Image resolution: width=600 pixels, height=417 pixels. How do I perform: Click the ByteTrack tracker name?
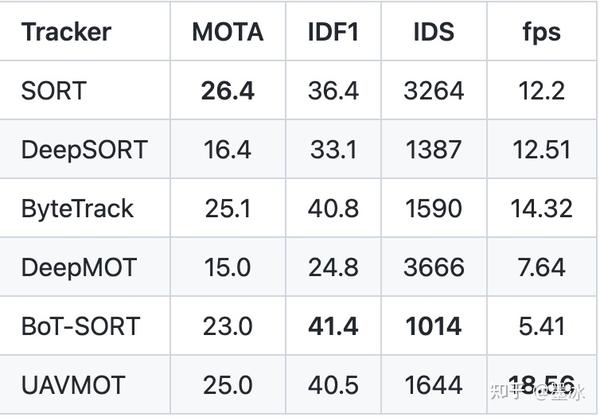77,209
